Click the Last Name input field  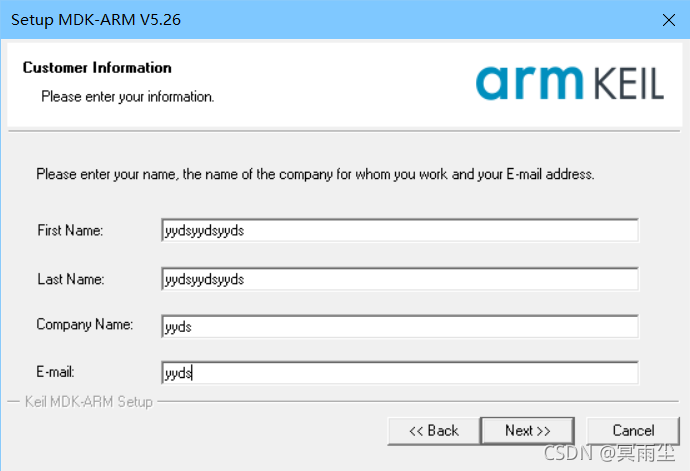point(400,279)
